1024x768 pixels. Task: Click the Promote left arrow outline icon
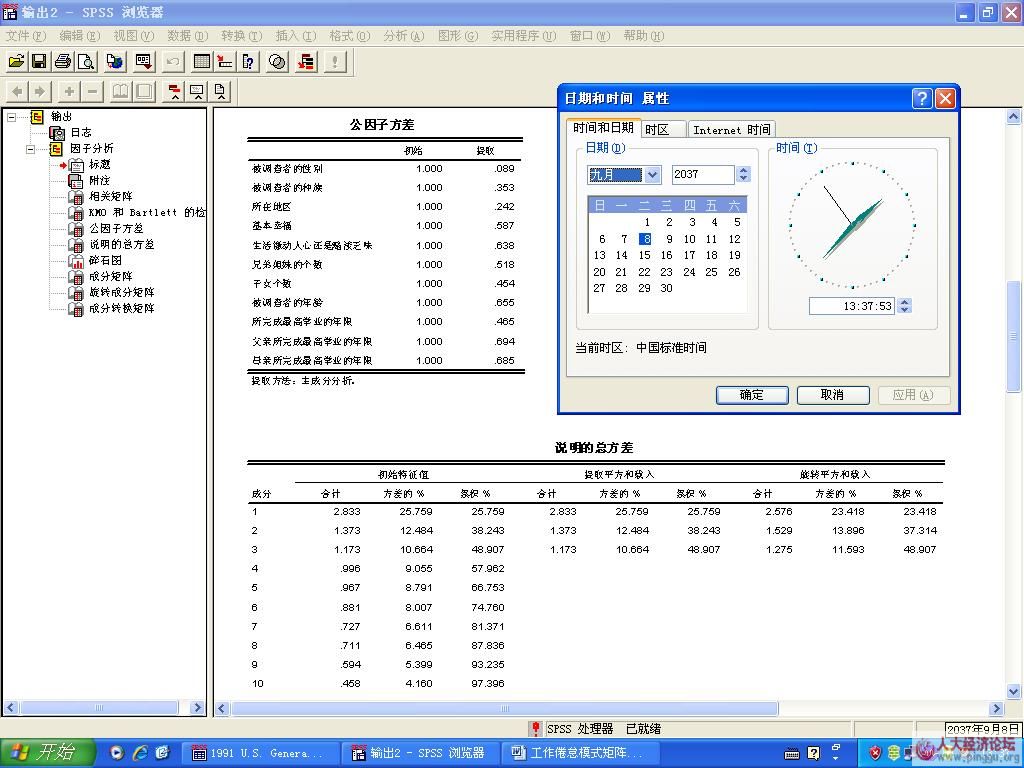click(17, 91)
